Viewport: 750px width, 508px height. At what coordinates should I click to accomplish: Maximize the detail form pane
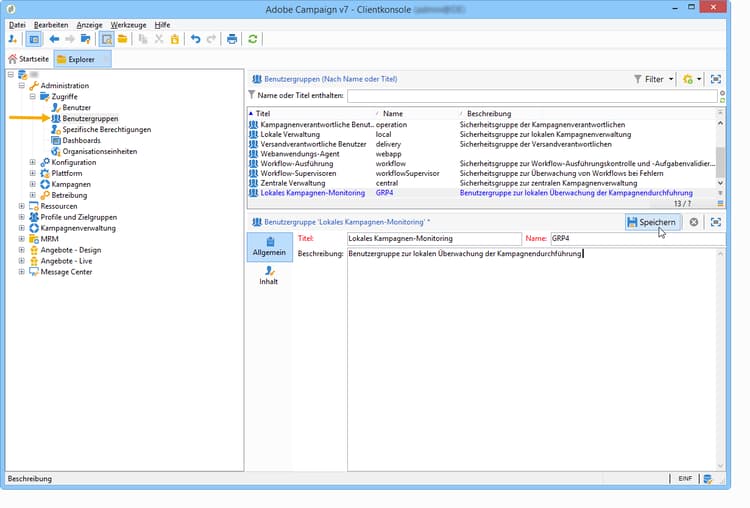pos(716,222)
